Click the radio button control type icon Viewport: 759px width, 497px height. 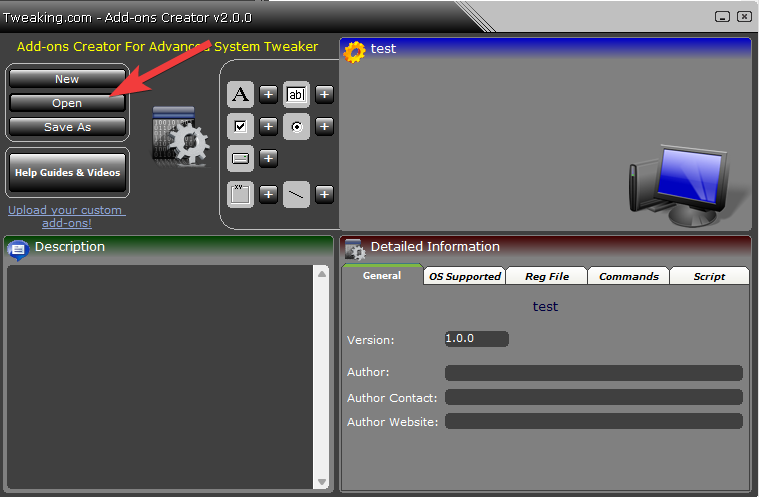point(296,127)
